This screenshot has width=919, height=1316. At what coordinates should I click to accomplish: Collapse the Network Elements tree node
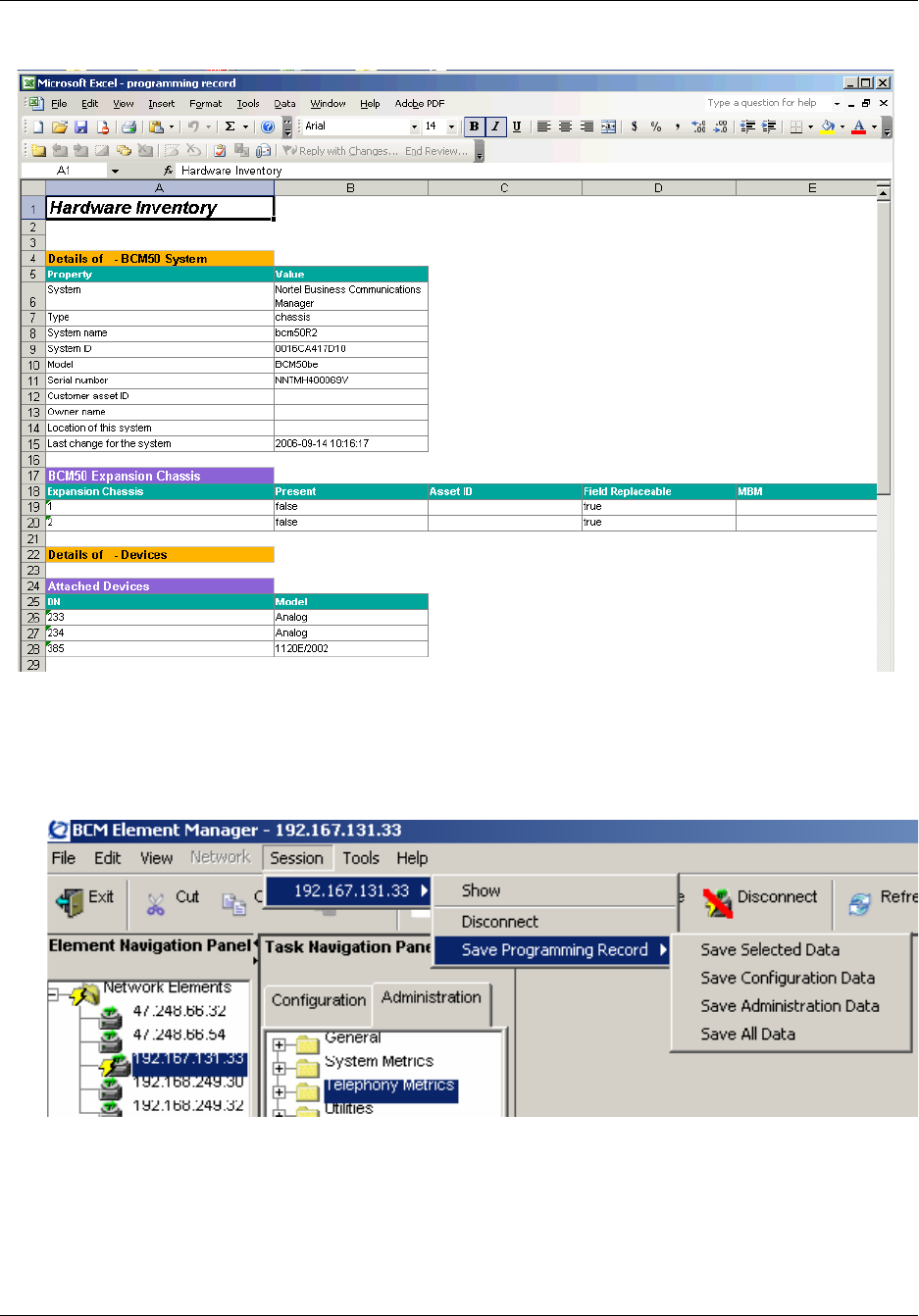(54, 994)
